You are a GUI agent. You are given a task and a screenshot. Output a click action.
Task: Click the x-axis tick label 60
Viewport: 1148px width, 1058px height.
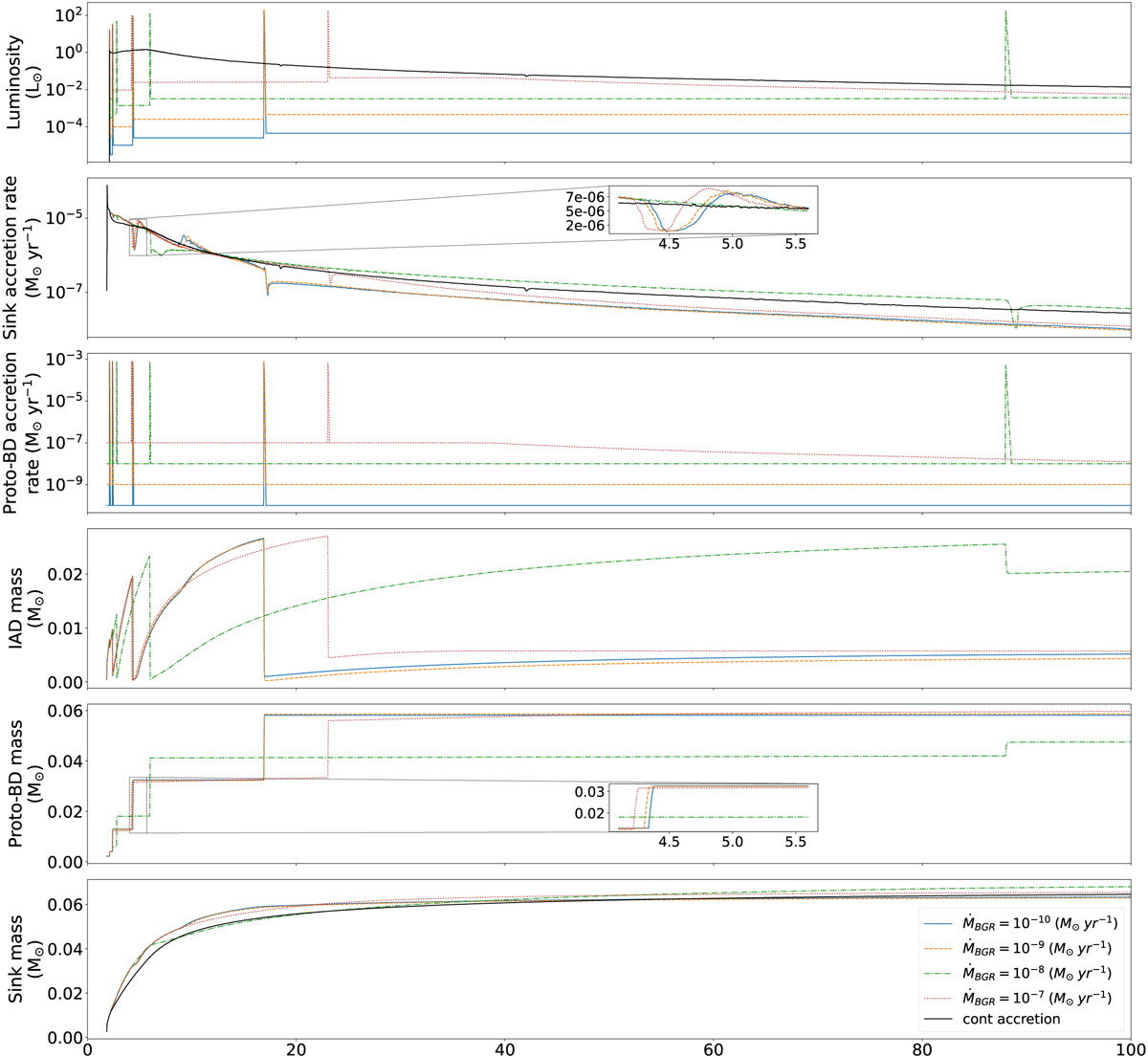[713, 1047]
